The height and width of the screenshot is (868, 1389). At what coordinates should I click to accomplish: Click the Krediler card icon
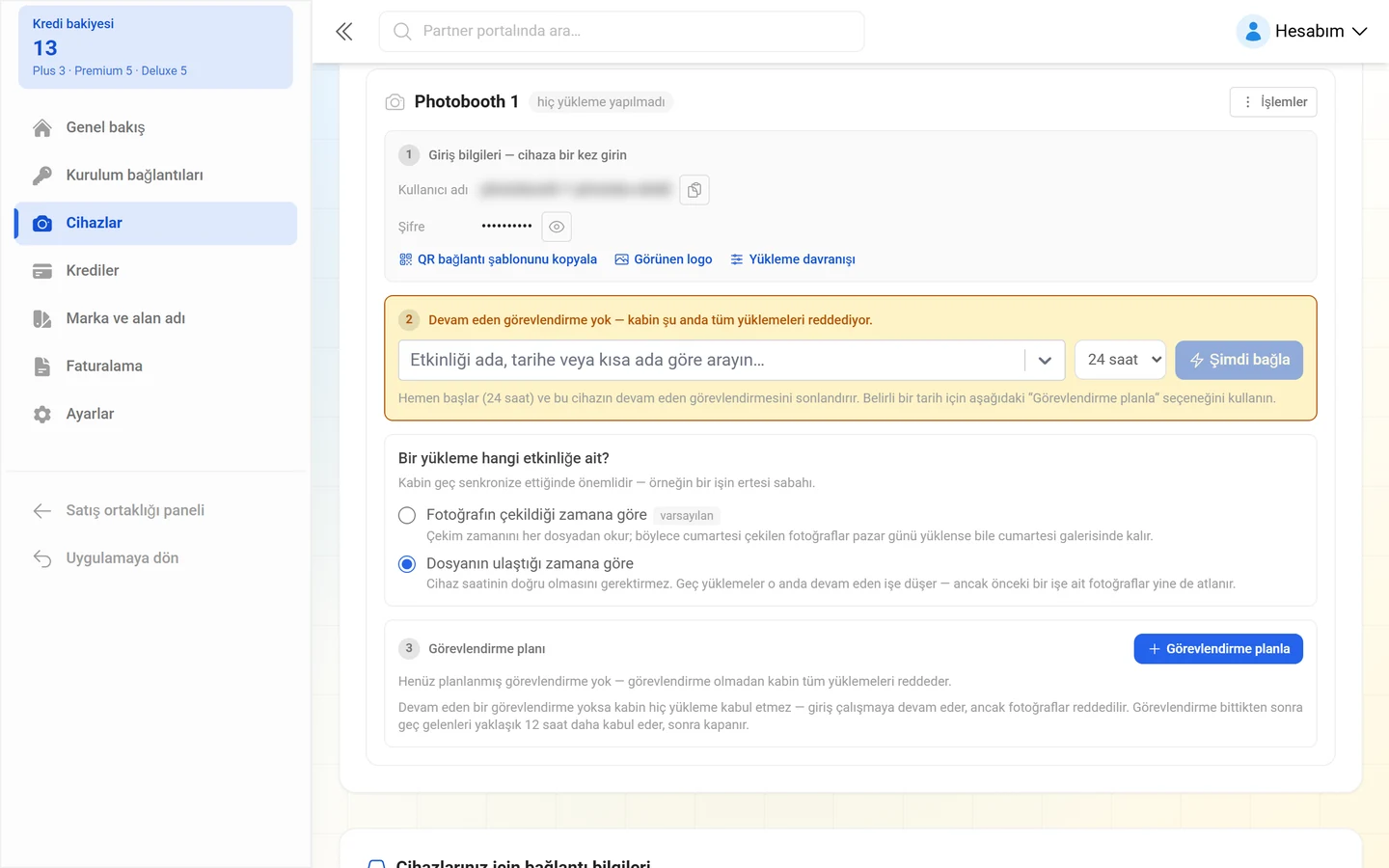pos(42,271)
